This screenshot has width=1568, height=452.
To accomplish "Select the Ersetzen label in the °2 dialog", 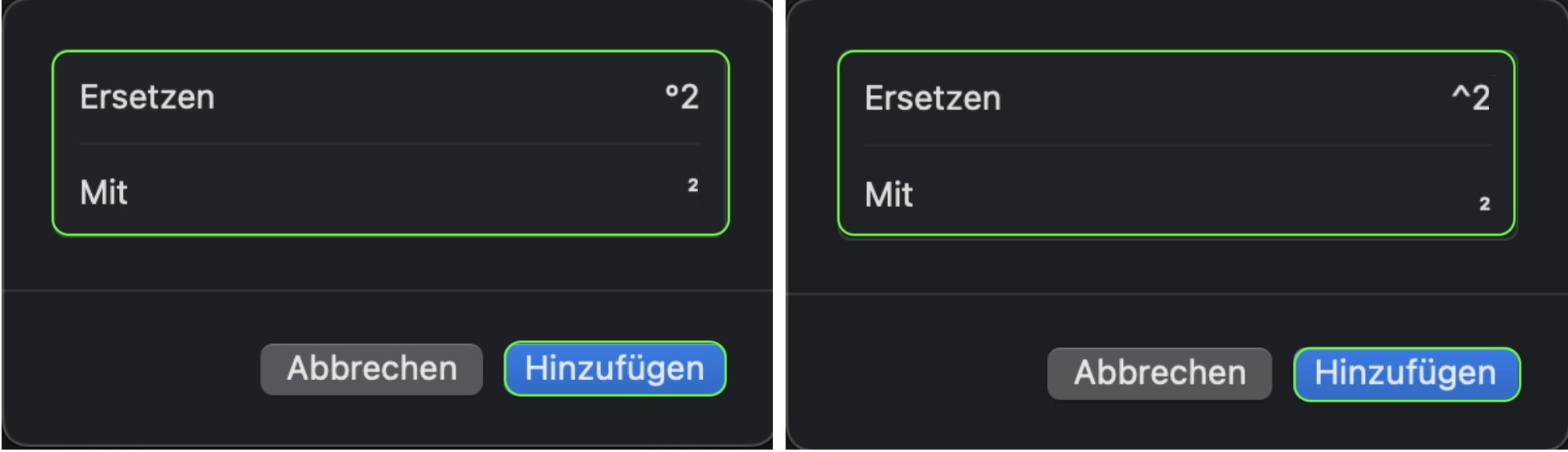I will (147, 97).
